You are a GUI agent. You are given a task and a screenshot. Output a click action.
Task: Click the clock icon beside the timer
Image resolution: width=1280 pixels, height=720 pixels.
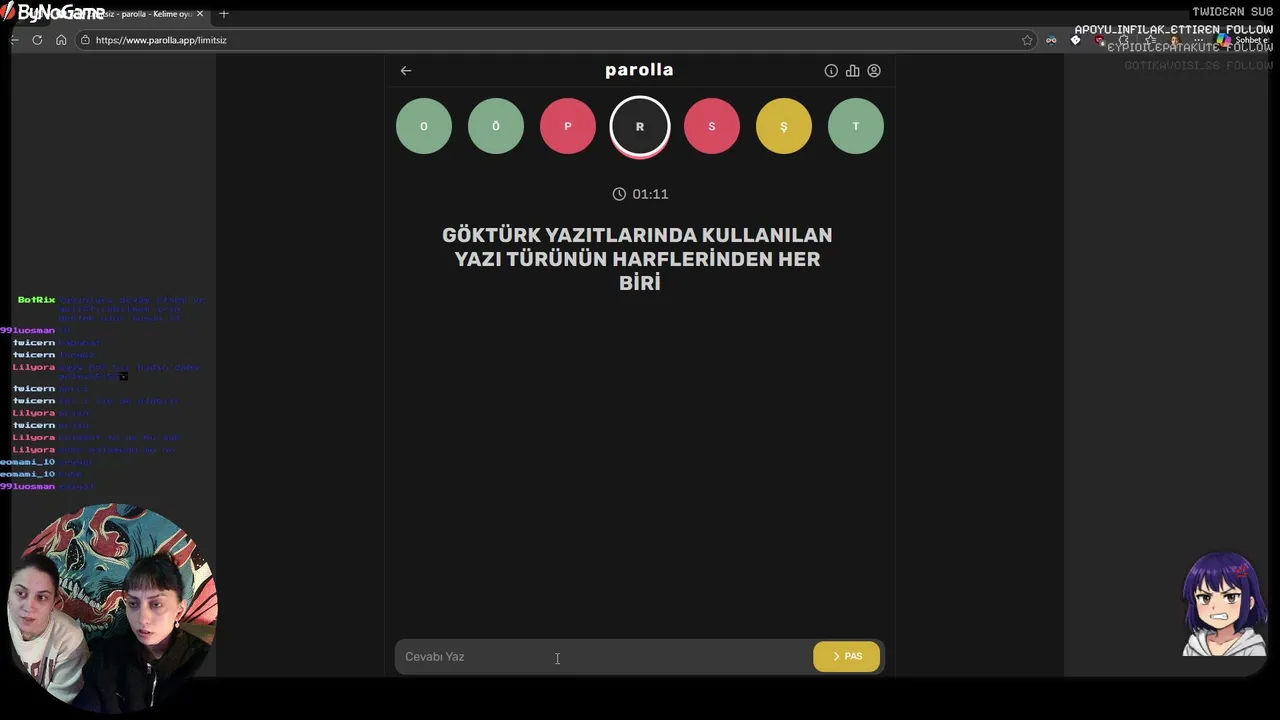click(619, 194)
